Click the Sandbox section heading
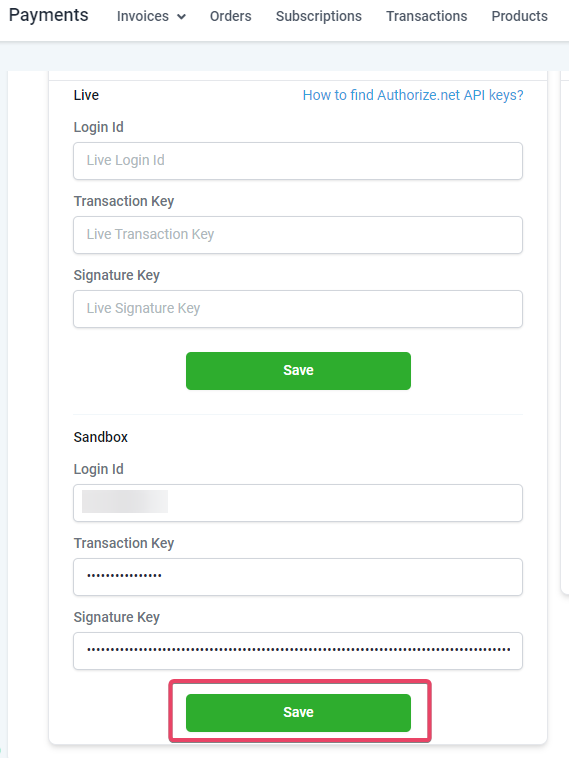Viewport: 569px width, 758px height. 101,437
